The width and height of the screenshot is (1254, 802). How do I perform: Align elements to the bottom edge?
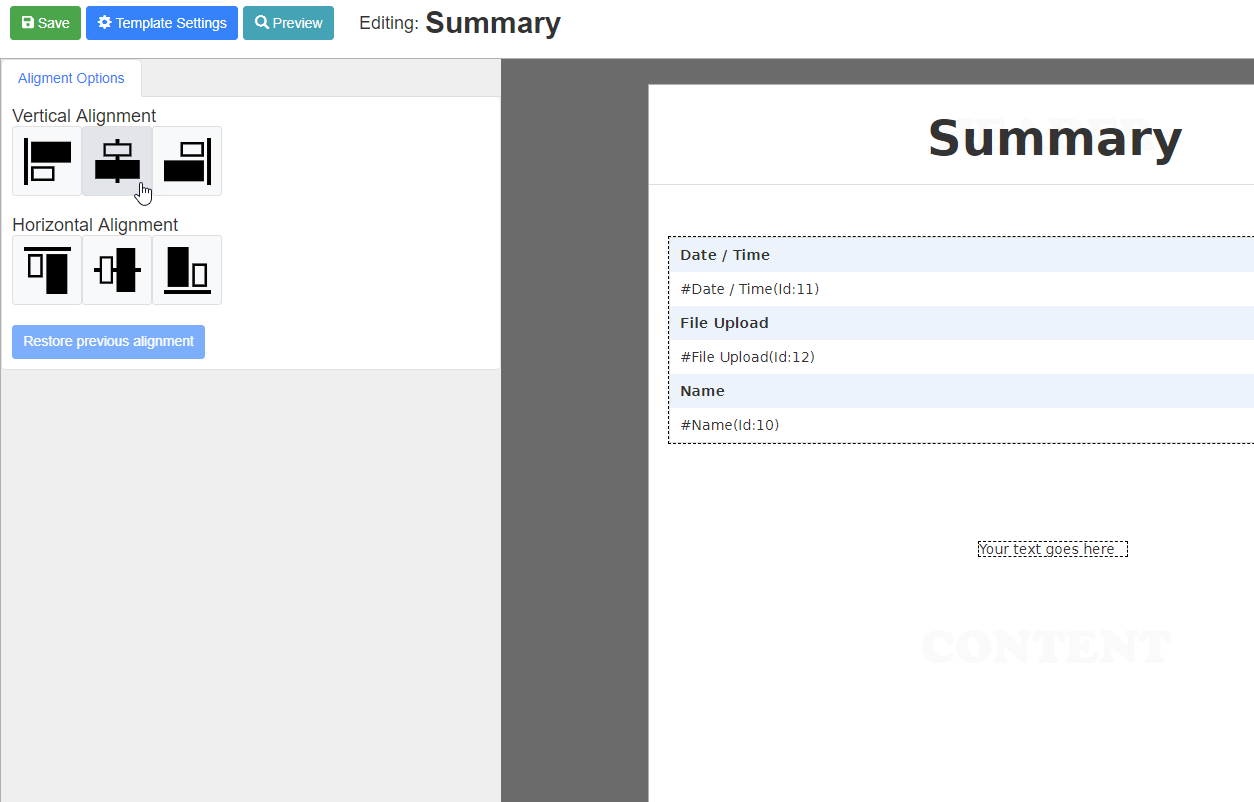click(187, 270)
